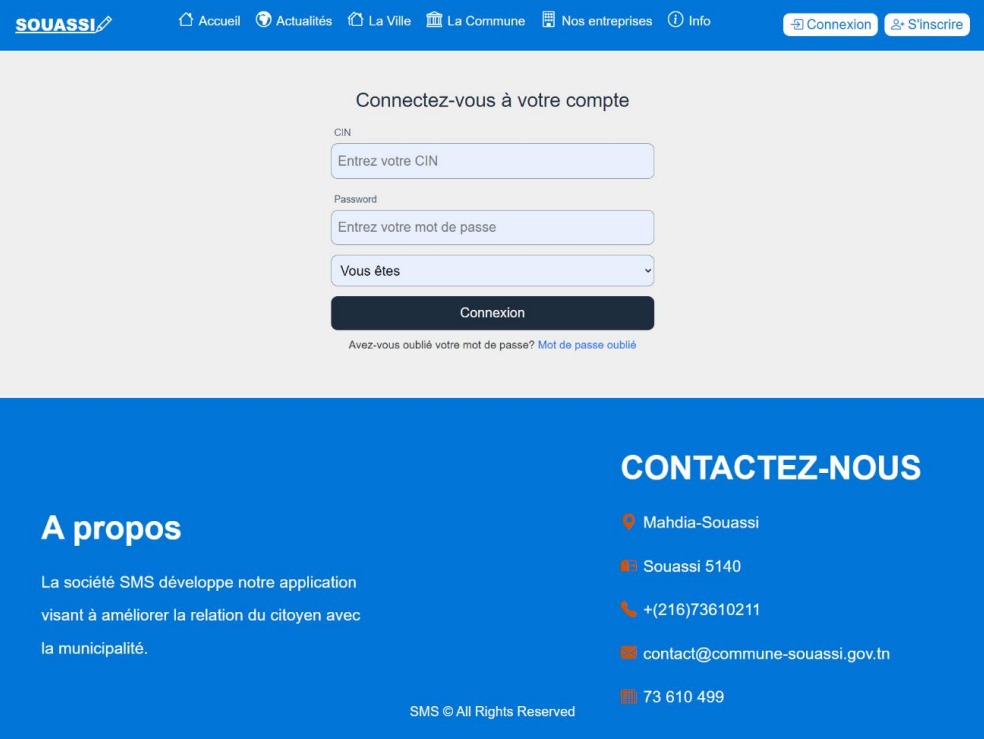Viewport: 984px width, 739px height.
Task: Click the envelope icon beside the contact email
Action: pyautogui.click(x=628, y=653)
